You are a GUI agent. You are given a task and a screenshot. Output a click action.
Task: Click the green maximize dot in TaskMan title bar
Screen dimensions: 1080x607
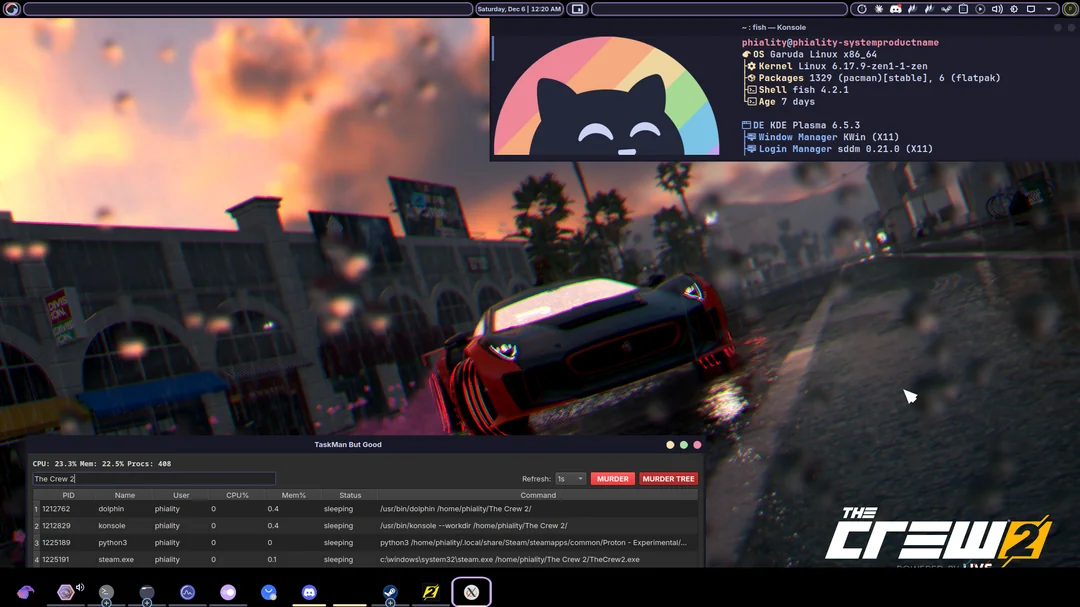tap(684, 445)
